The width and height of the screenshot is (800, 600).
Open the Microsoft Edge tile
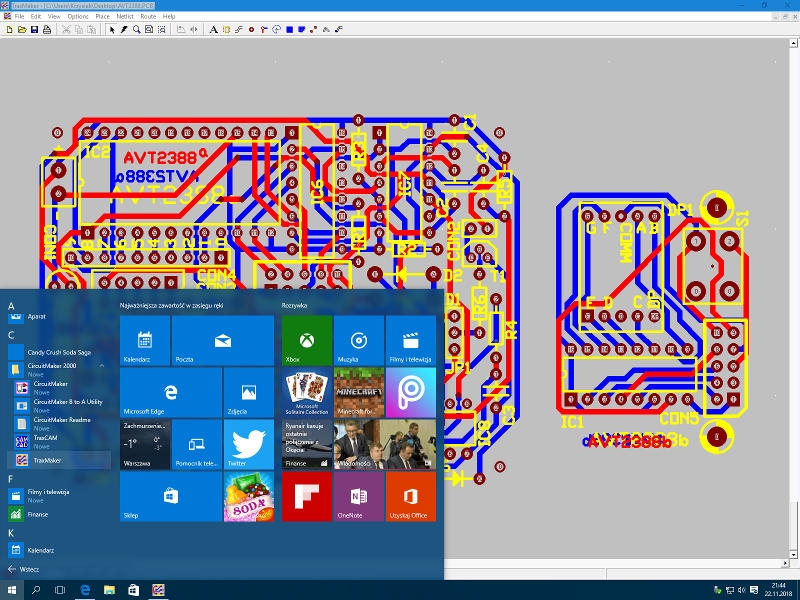(x=171, y=392)
